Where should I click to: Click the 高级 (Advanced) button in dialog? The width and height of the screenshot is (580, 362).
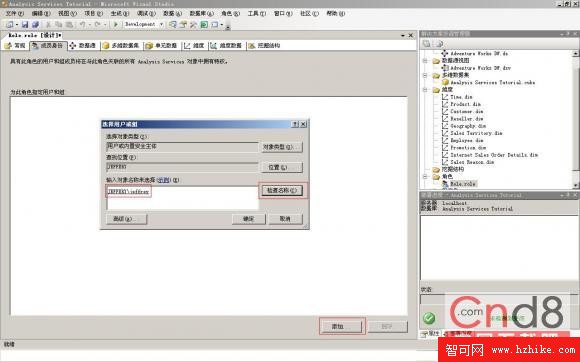(127, 219)
